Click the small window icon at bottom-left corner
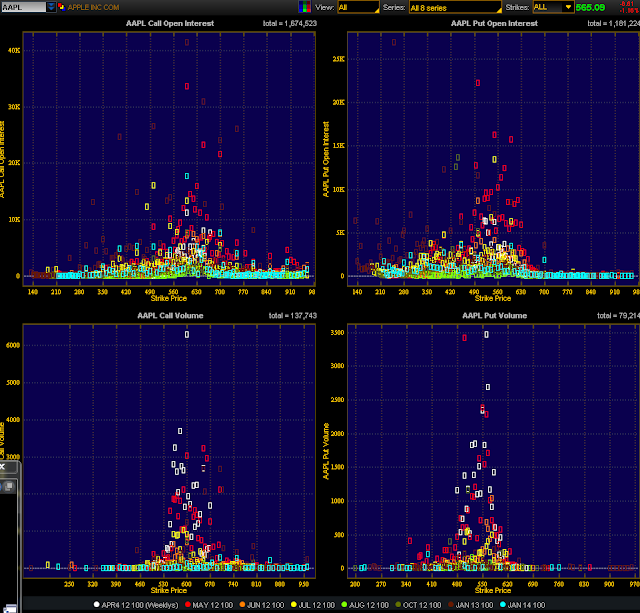 pyautogui.click(x=10, y=609)
